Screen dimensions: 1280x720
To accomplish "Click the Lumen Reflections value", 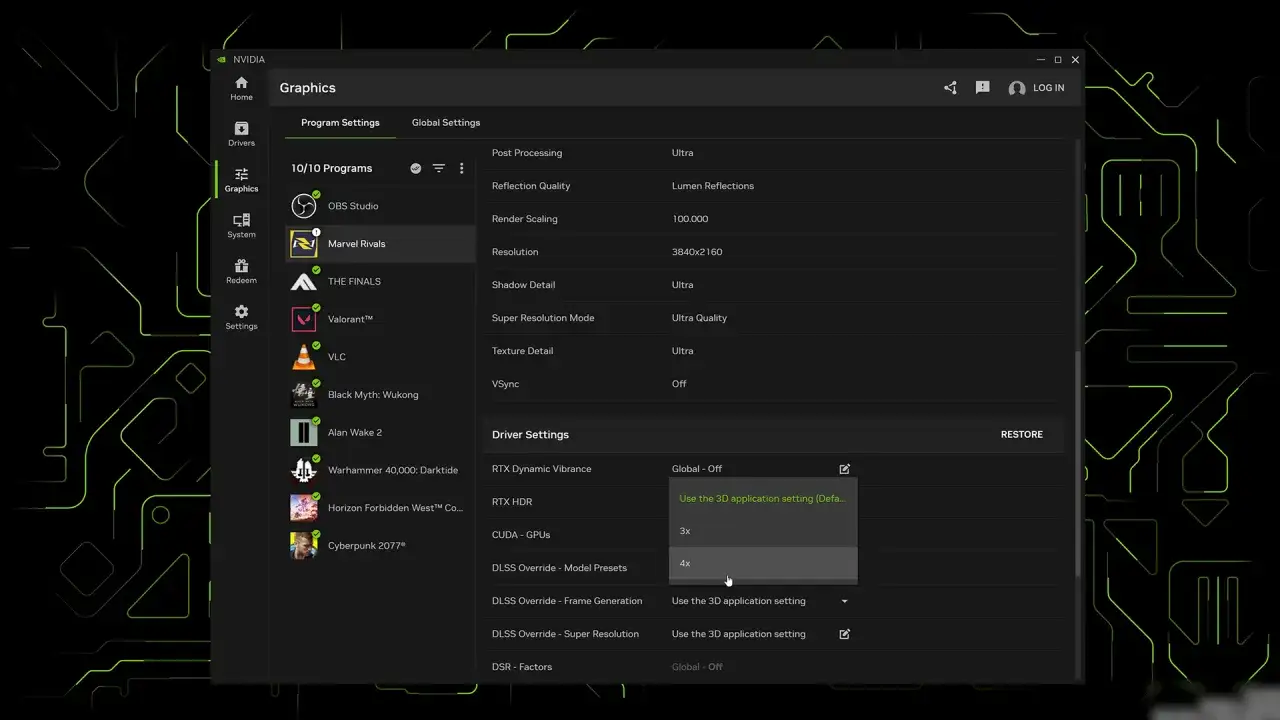I will [713, 186].
